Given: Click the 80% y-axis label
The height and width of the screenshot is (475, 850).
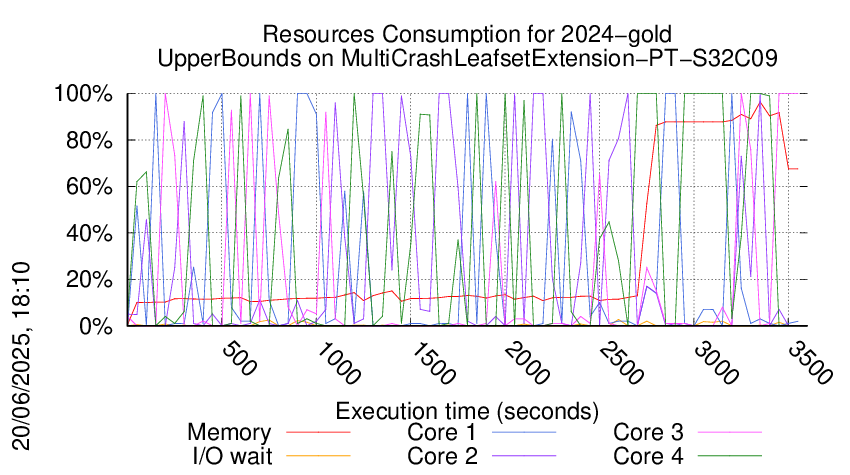Looking at the screenshot, I should tap(89, 140).
